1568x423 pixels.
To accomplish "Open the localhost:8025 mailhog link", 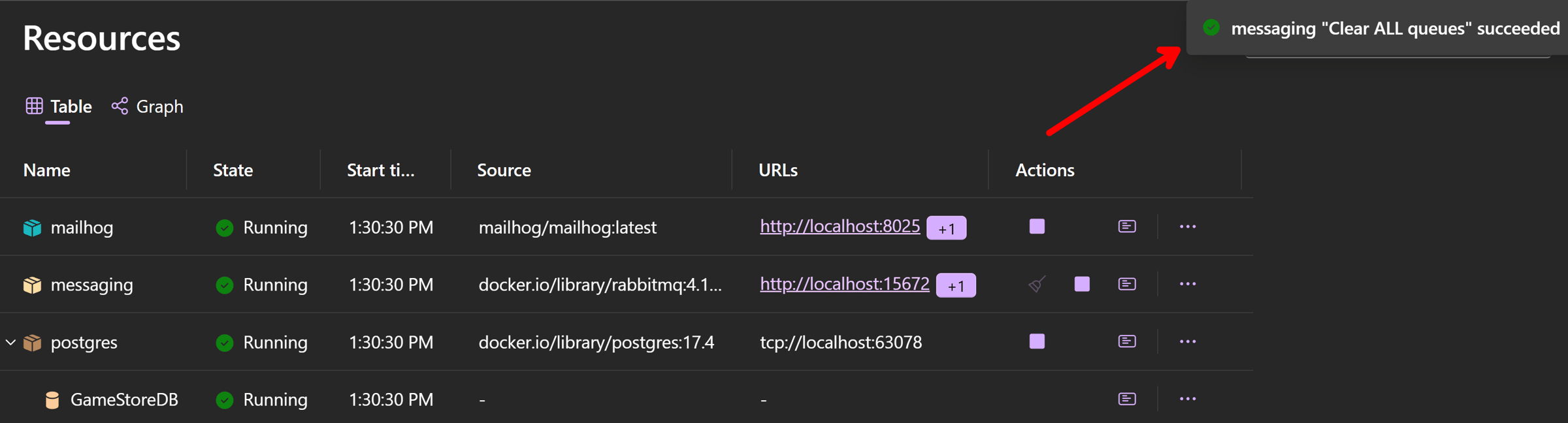I will (x=840, y=227).
